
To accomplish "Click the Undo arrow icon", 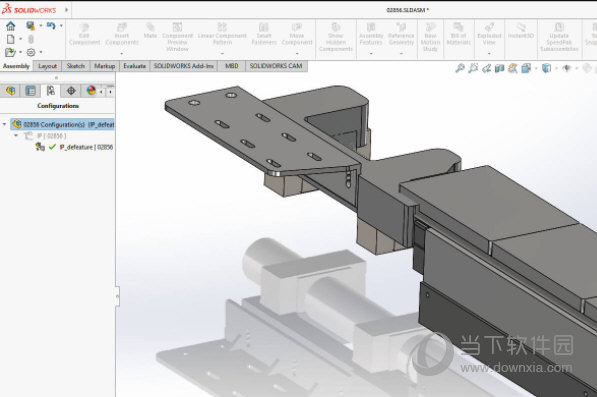I will (x=51, y=26).
